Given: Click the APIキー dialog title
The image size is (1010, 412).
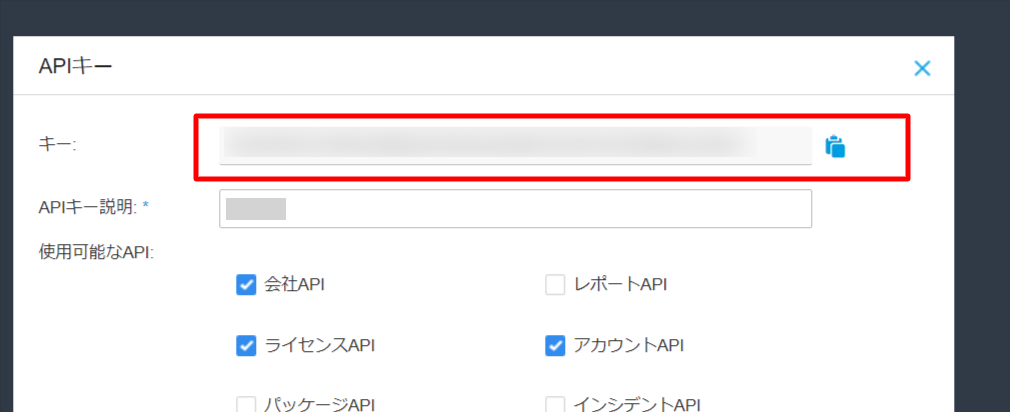Looking at the screenshot, I should pos(75,66).
